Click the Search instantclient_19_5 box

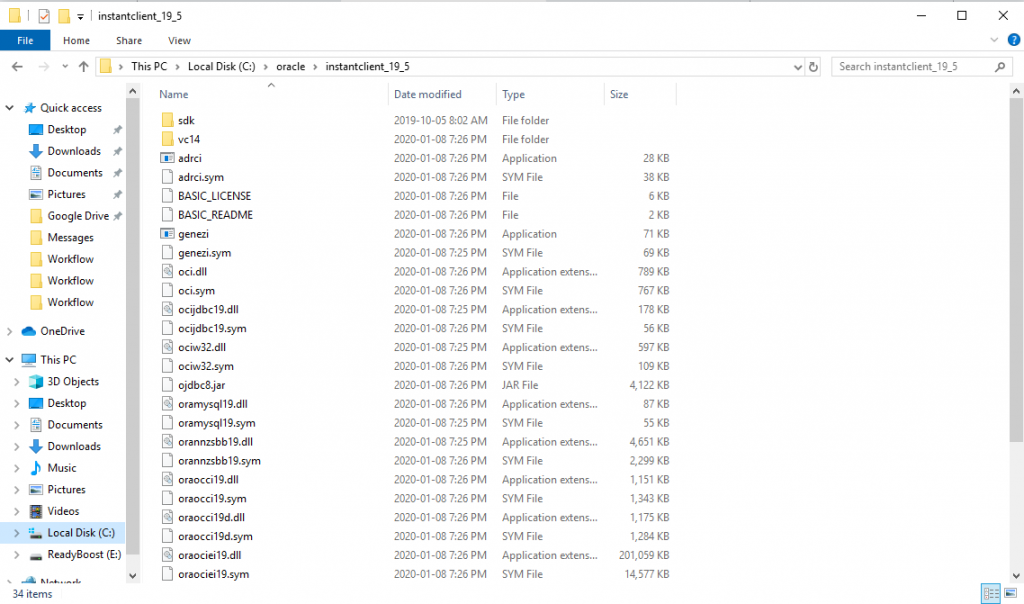(x=910, y=66)
